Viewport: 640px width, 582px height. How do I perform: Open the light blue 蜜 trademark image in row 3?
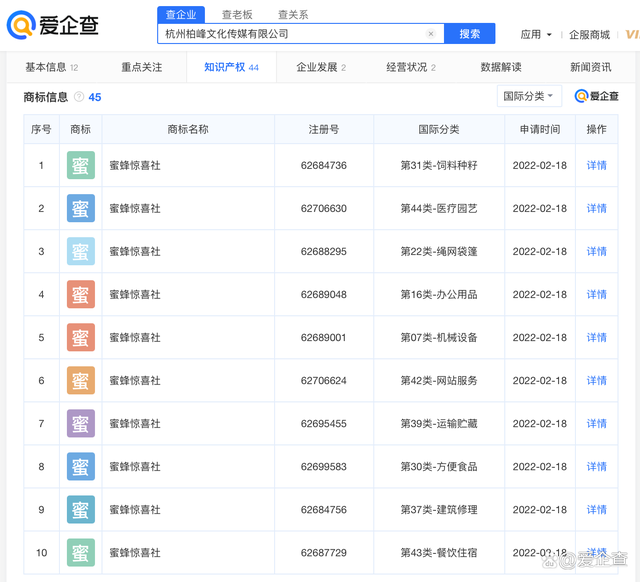(x=81, y=251)
